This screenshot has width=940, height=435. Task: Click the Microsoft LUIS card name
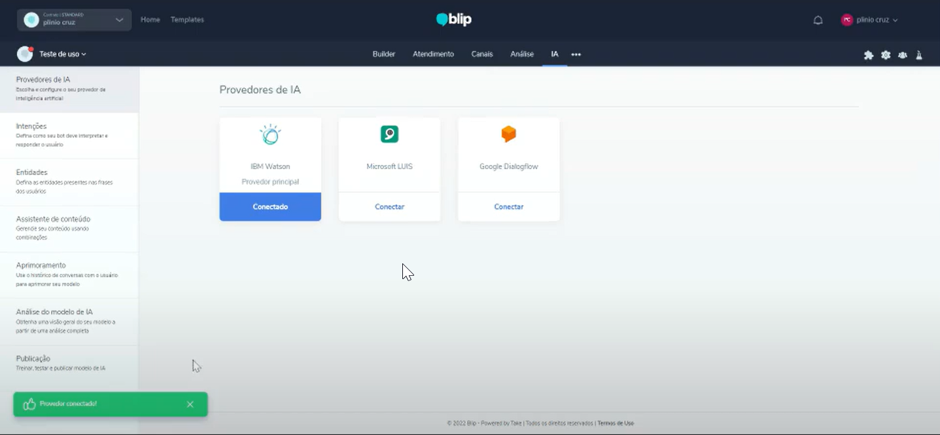click(x=390, y=167)
